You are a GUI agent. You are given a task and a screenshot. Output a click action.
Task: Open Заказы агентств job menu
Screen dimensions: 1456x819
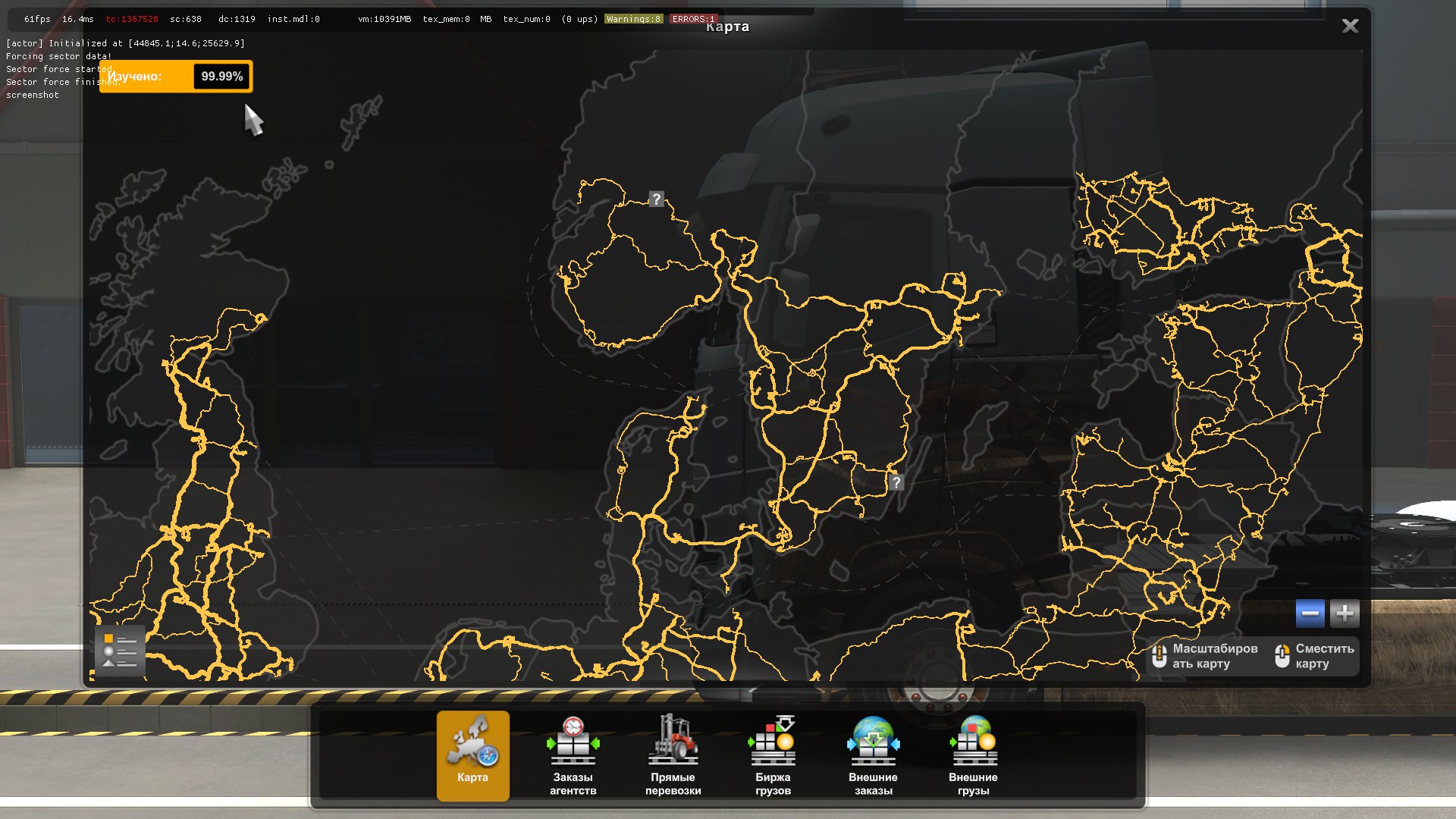[573, 755]
